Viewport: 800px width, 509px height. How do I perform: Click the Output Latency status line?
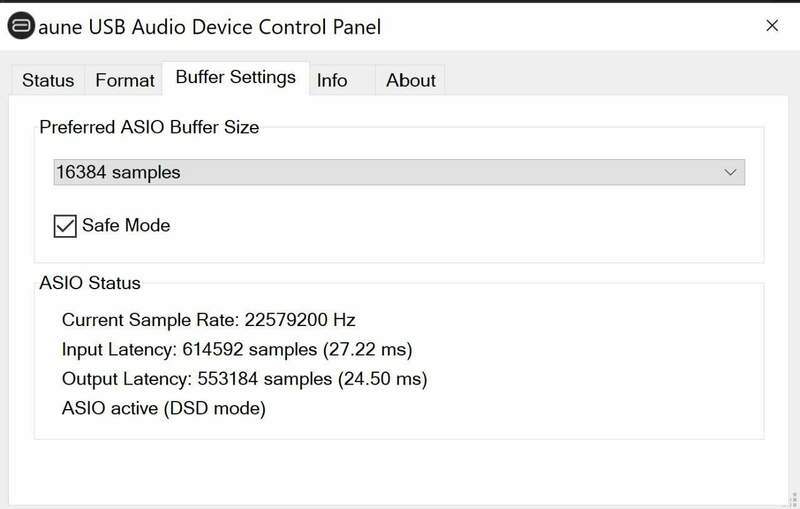244,380
